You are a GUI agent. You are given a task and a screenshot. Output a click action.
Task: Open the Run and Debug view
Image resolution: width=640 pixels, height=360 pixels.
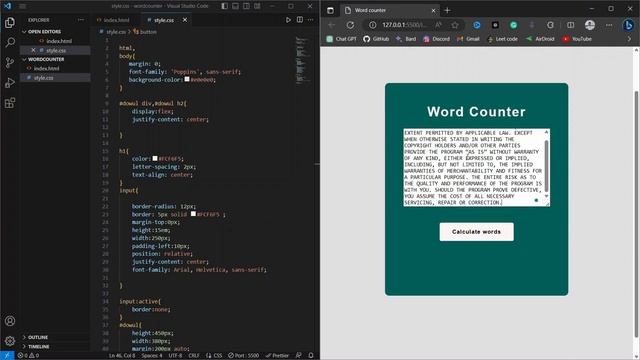10,82
